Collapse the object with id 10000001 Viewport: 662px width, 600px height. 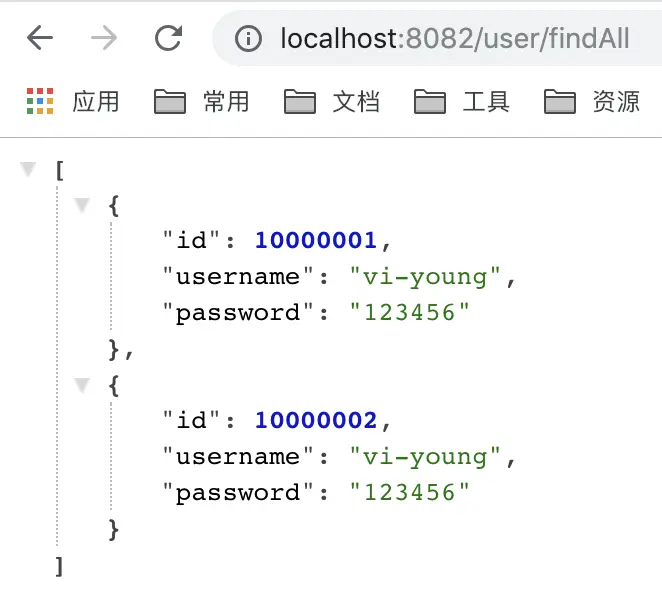pyautogui.click(x=82, y=205)
